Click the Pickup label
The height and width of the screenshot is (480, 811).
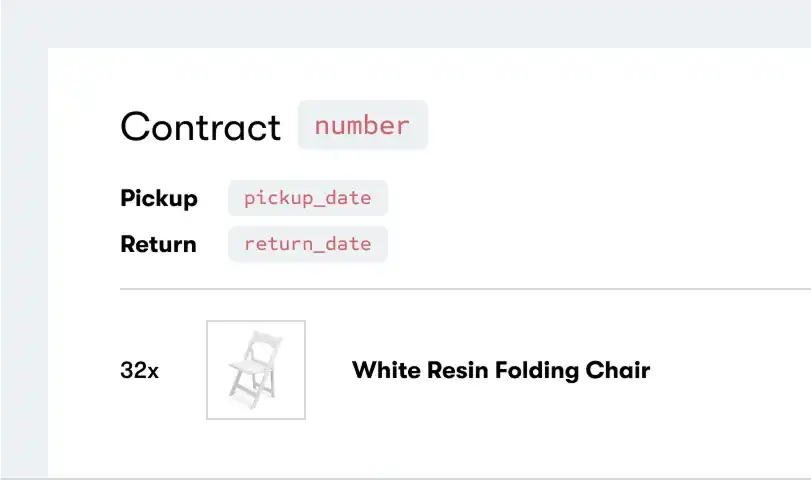click(x=159, y=198)
